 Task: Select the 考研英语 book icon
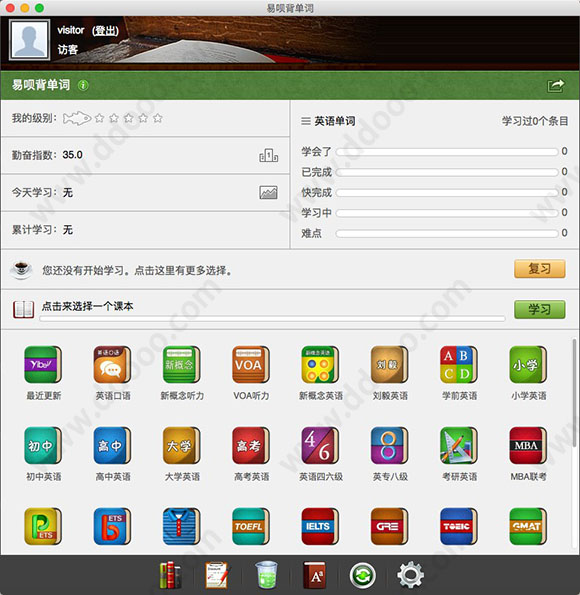coord(459,445)
